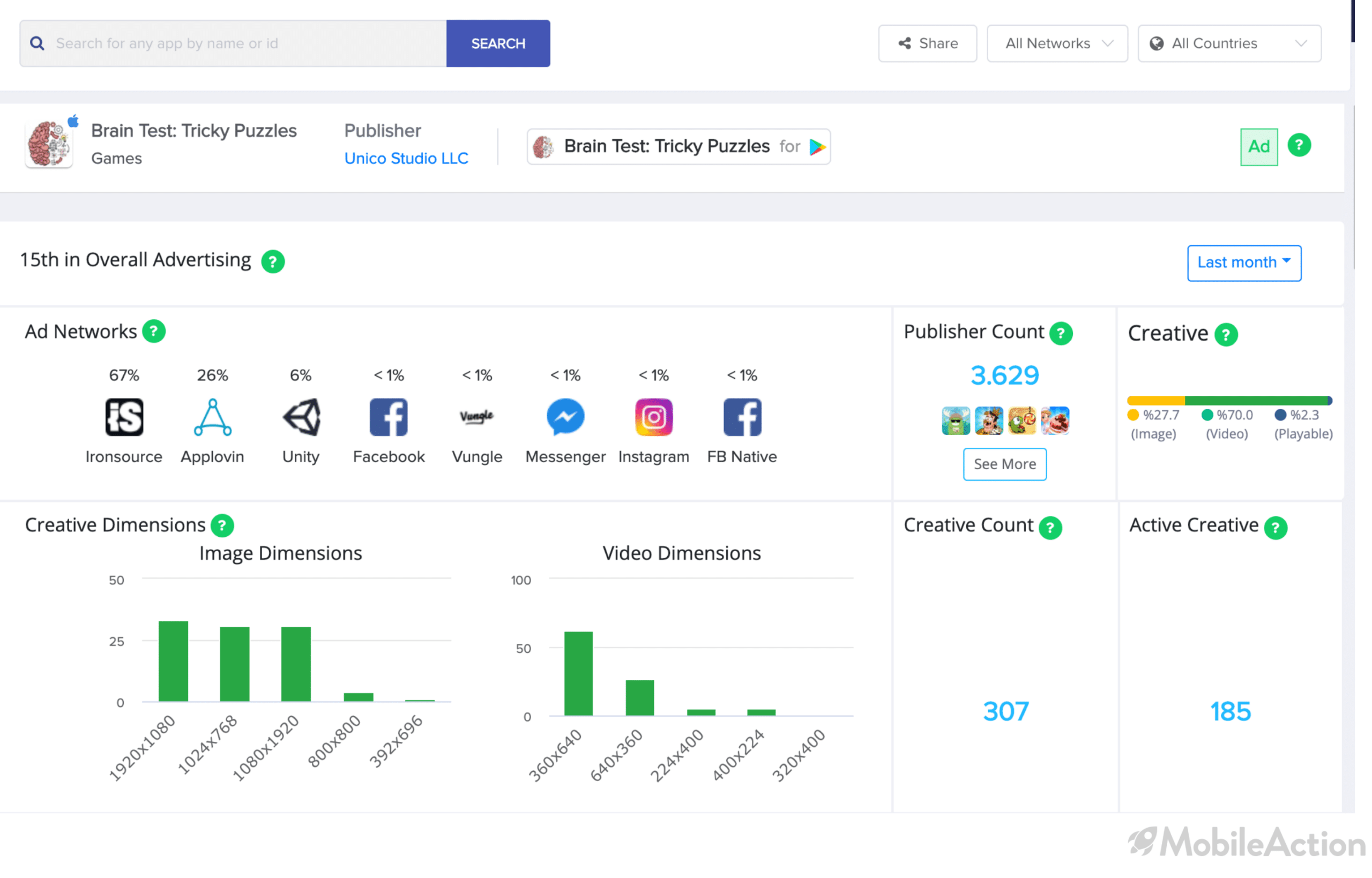Click the 360x640 video dimension bar
This screenshot has width=1372, height=878.
click(578, 674)
